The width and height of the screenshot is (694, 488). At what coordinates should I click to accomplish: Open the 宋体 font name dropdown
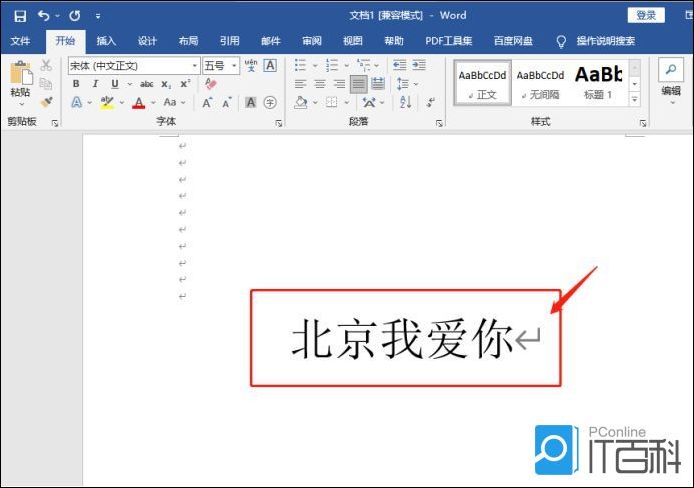coord(194,66)
